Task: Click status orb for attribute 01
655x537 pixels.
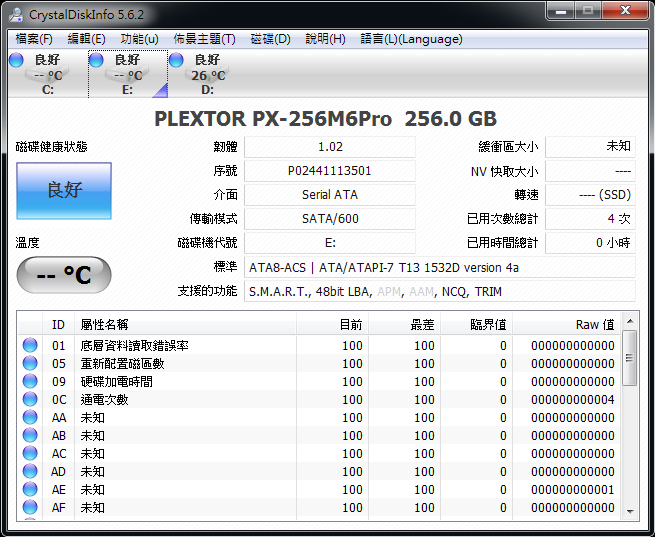Action: pos(30,345)
